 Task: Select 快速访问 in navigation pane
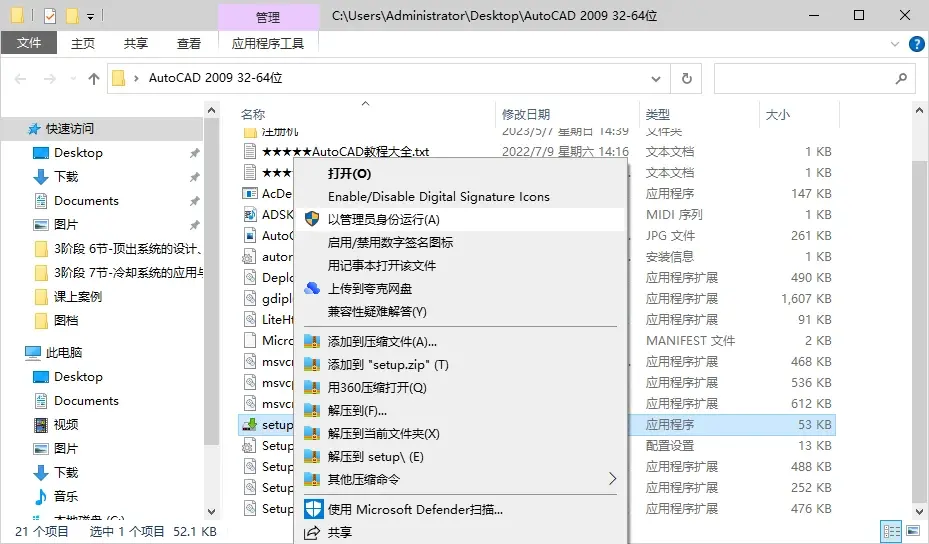point(70,129)
